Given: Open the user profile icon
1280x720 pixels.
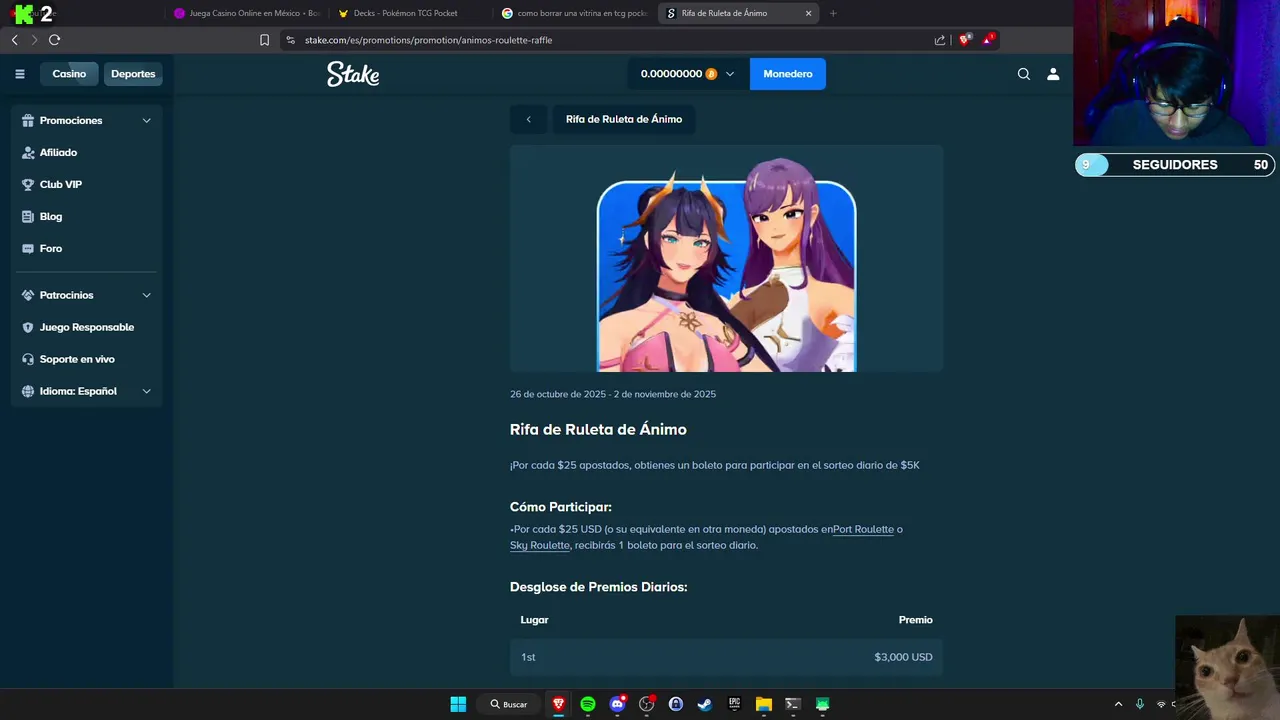Looking at the screenshot, I should [1053, 74].
